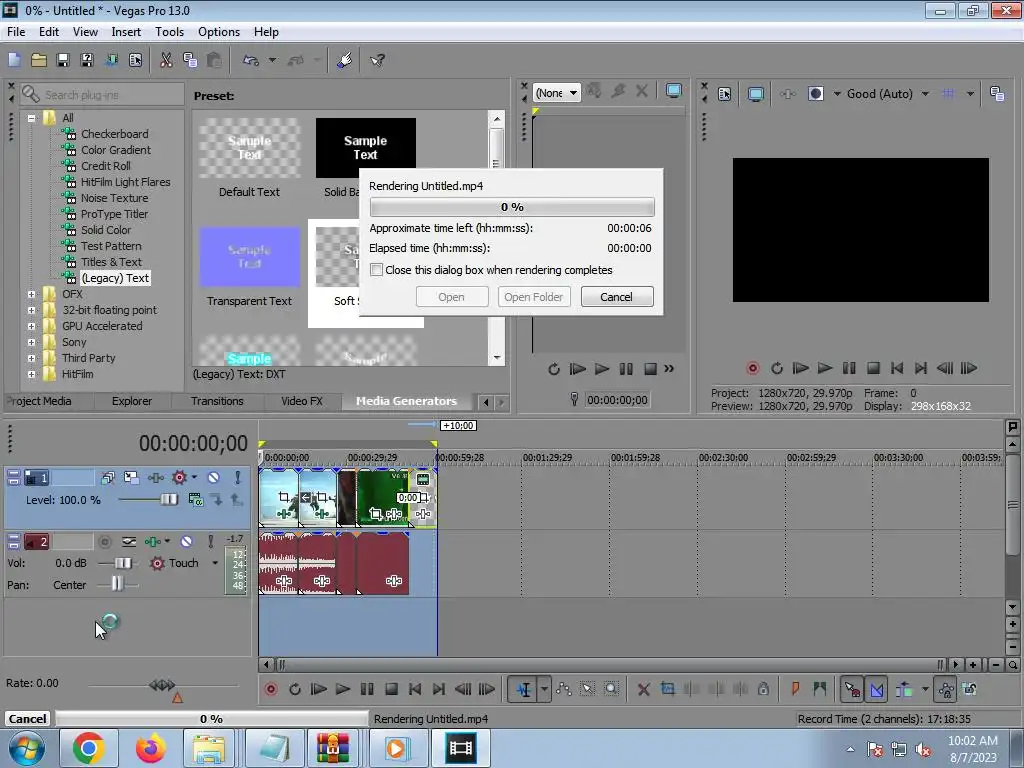Screen dimensions: 1024x768
Task: Click the Trim icon in edit toolbar
Action: (x=667, y=689)
